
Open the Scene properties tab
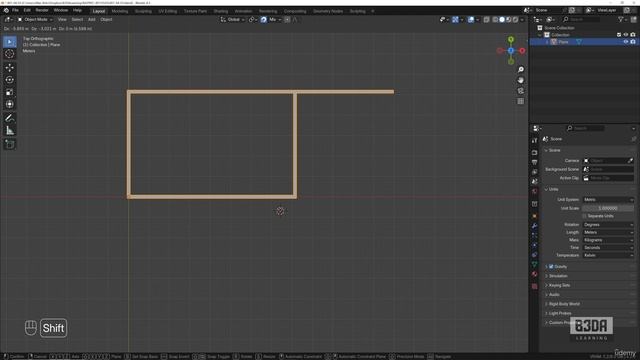[x=535, y=182]
